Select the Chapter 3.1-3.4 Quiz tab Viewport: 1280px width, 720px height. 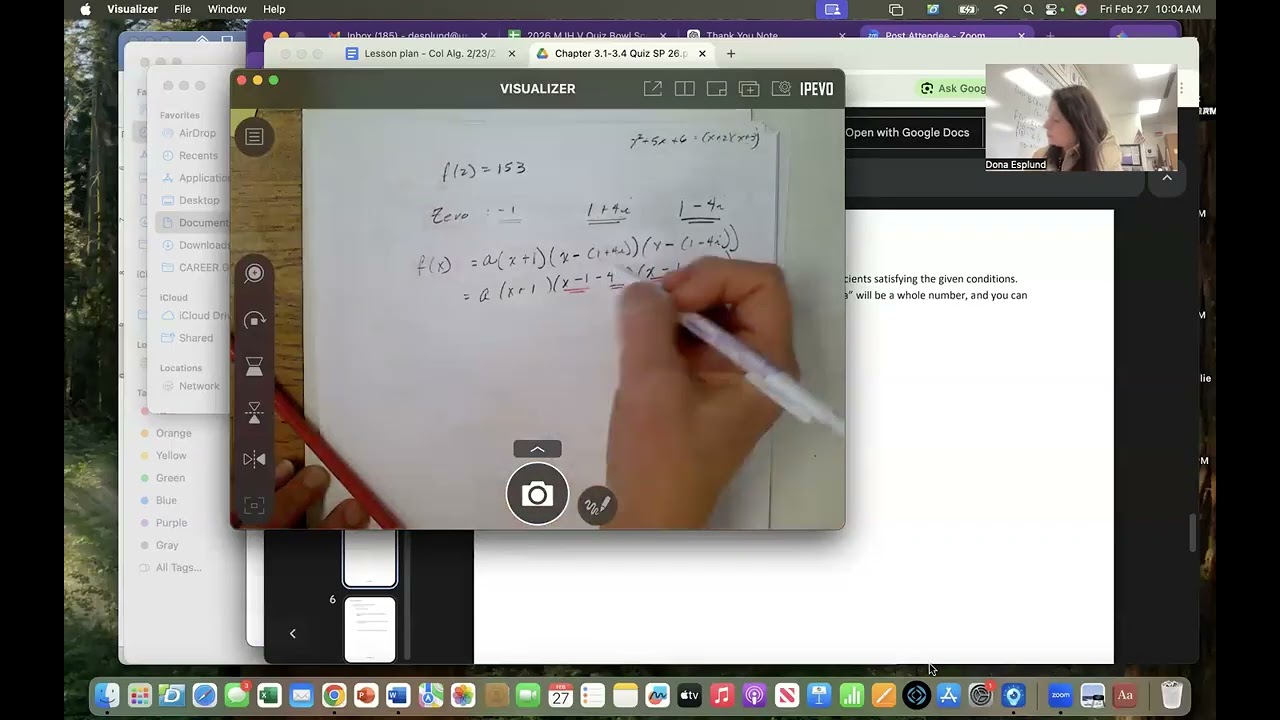[x=621, y=54]
